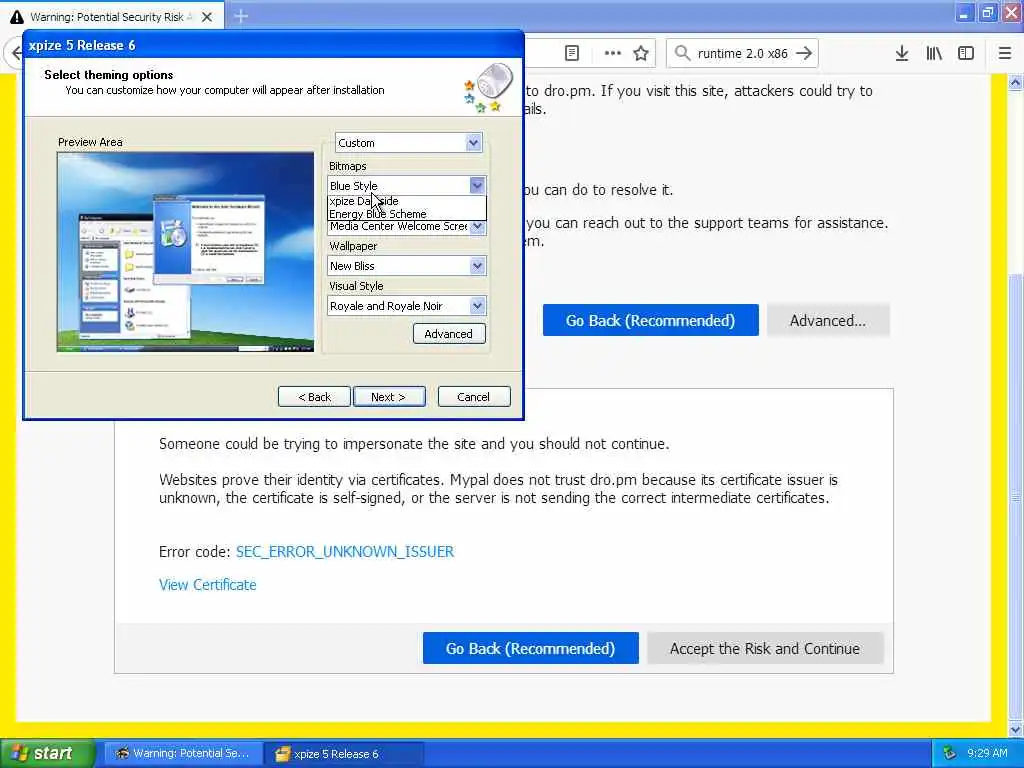Image resolution: width=1024 pixels, height=768 pixels.
Task: Click the Preview Area label
Action: [x=90, y=142]
